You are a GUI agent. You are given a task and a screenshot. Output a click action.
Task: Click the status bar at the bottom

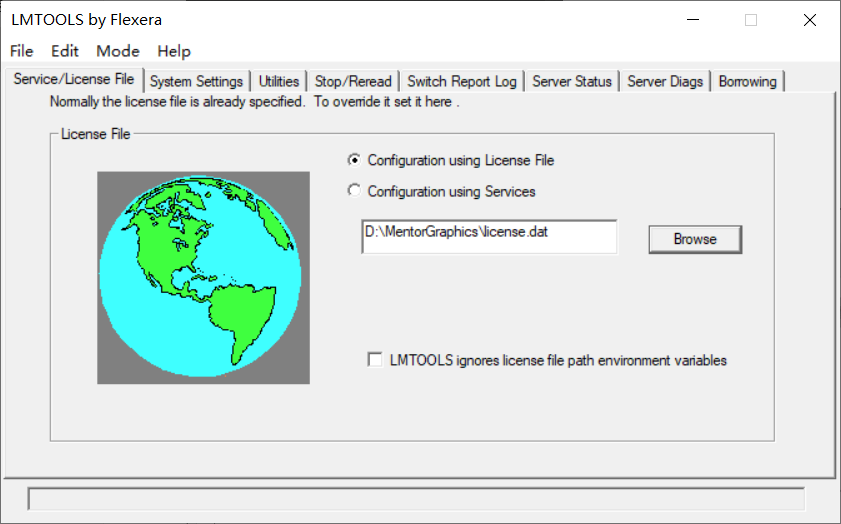(416, 499)
